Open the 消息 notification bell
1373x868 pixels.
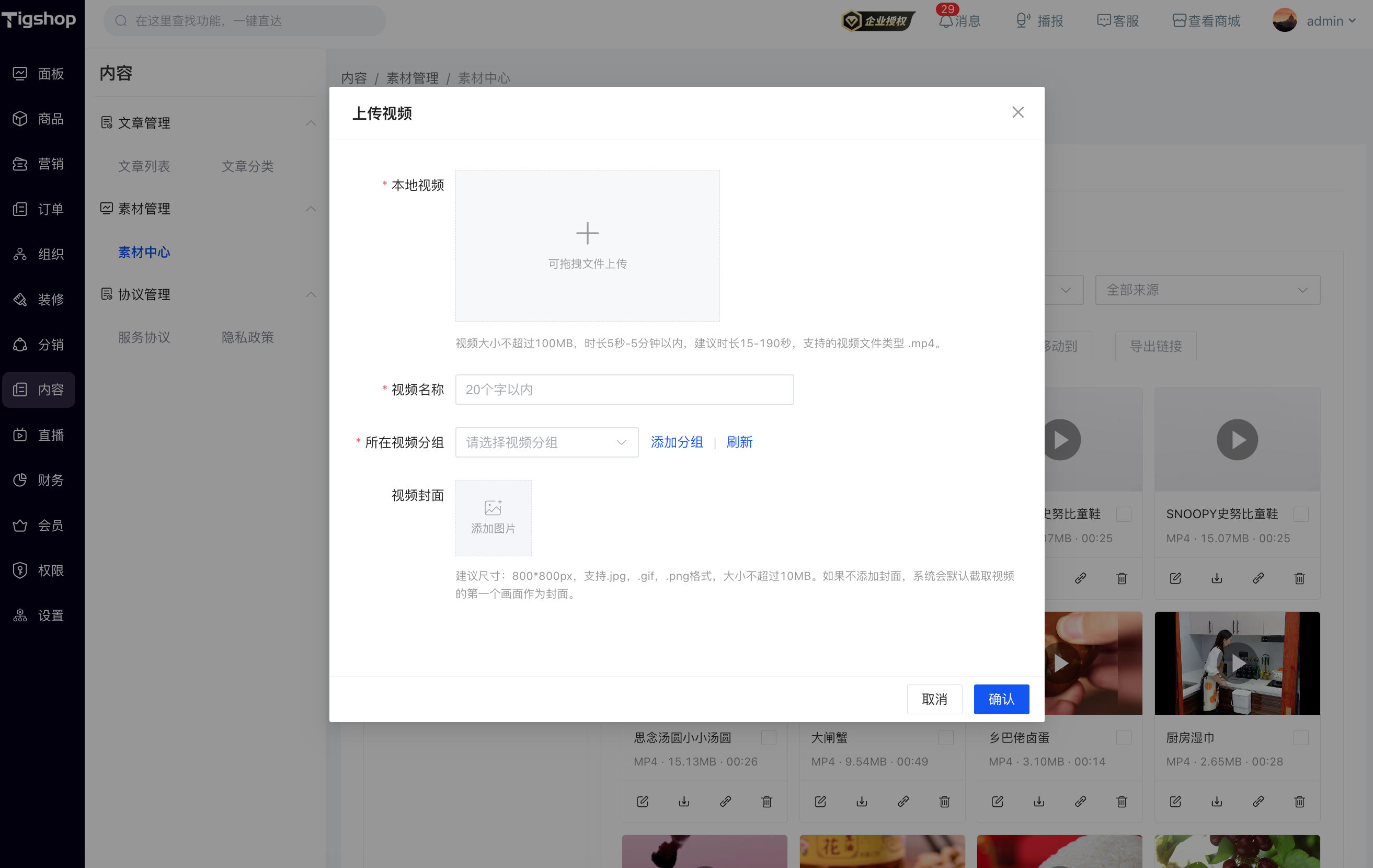tap(946, 21)
